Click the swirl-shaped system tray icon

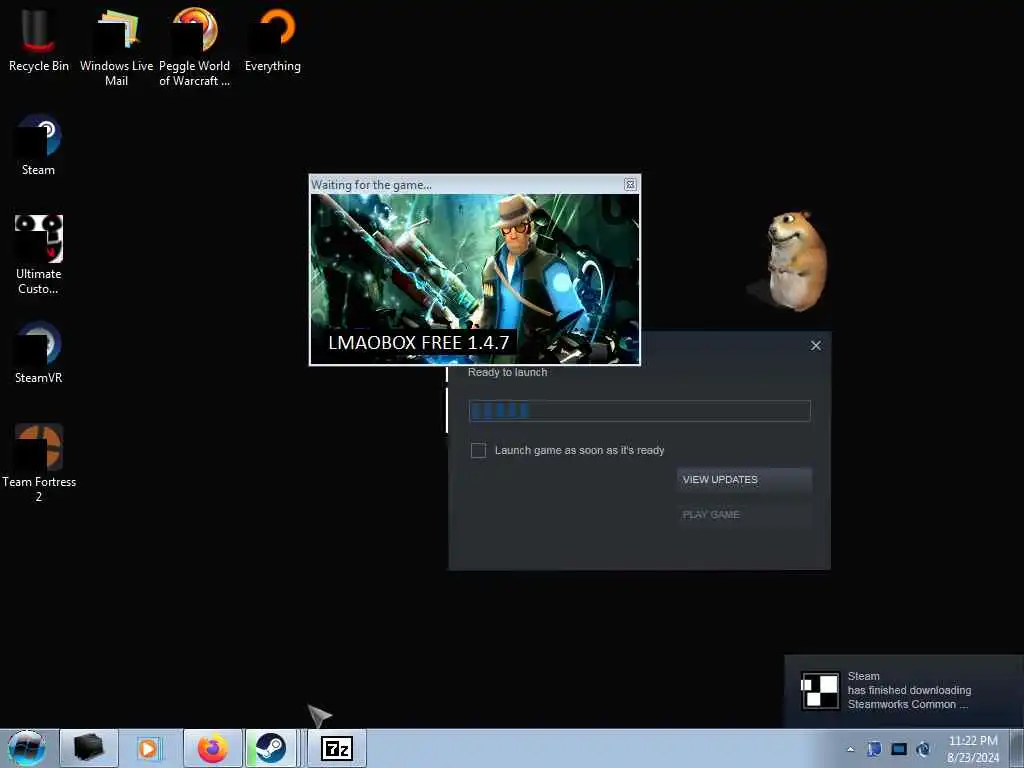[x=923, y=749]
